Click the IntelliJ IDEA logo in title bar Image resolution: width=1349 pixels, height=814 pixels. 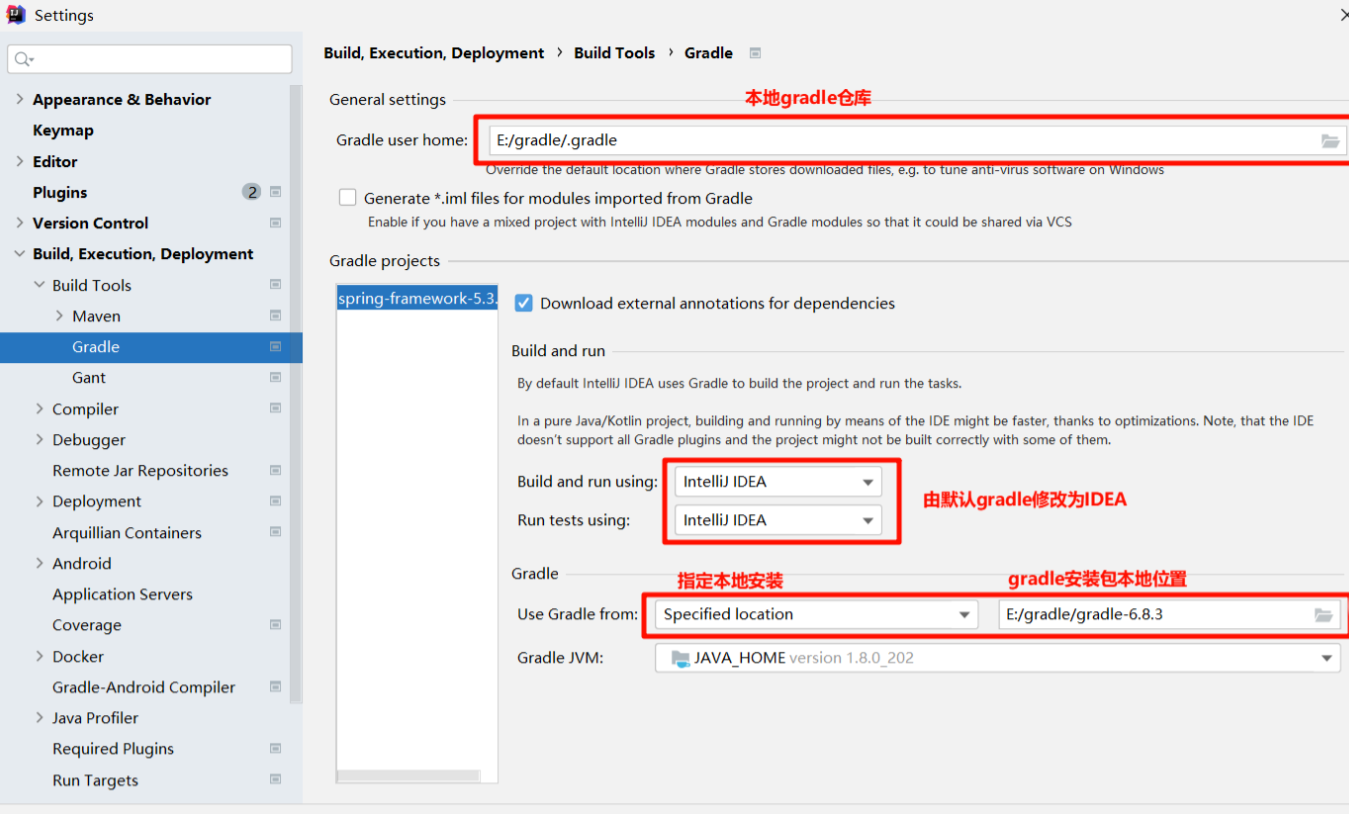point(16,15)
